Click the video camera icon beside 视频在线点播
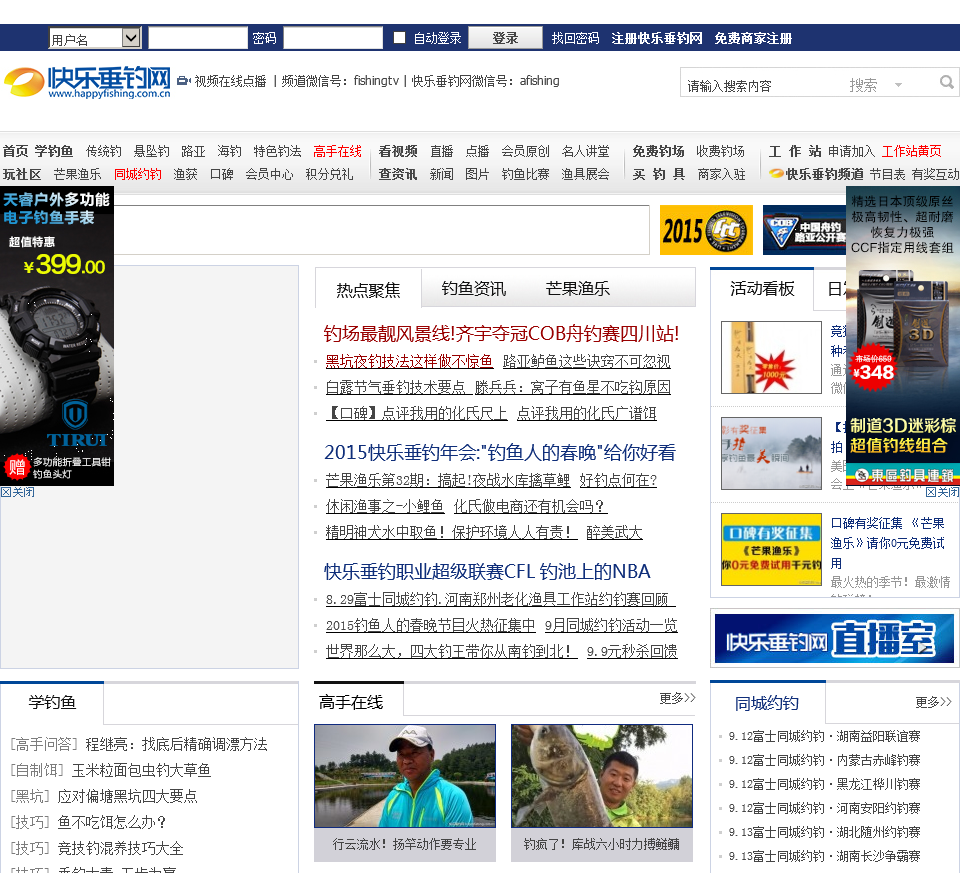 184,81
